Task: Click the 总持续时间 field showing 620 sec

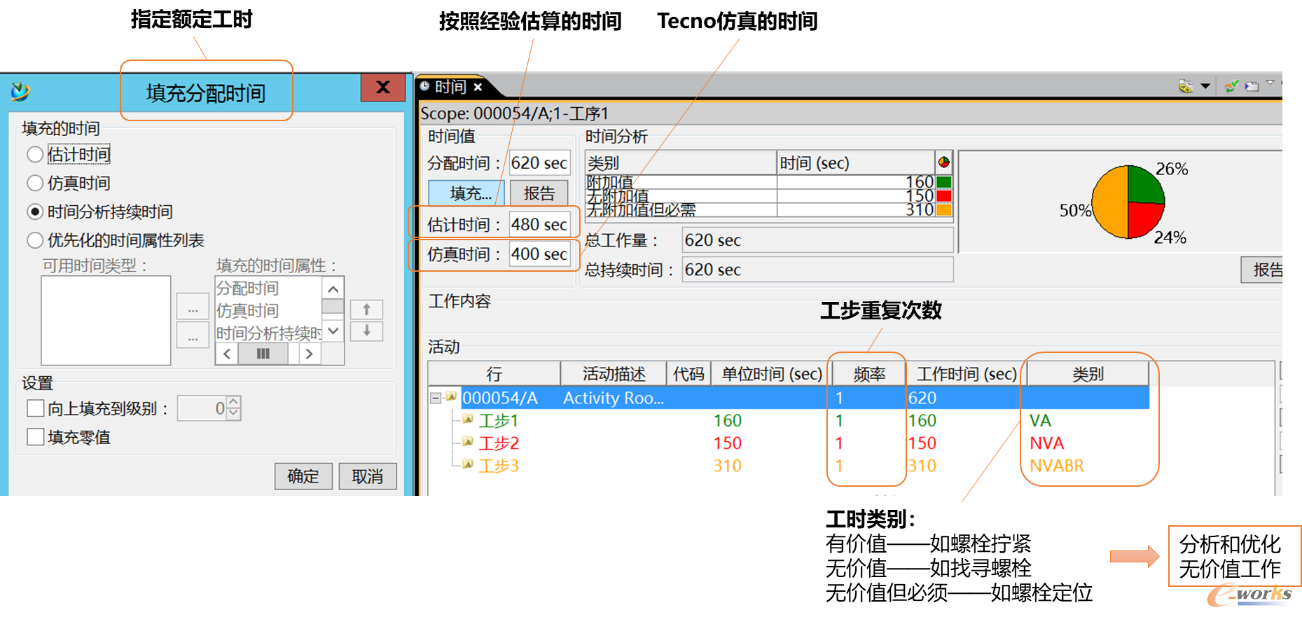Action: 817,269
